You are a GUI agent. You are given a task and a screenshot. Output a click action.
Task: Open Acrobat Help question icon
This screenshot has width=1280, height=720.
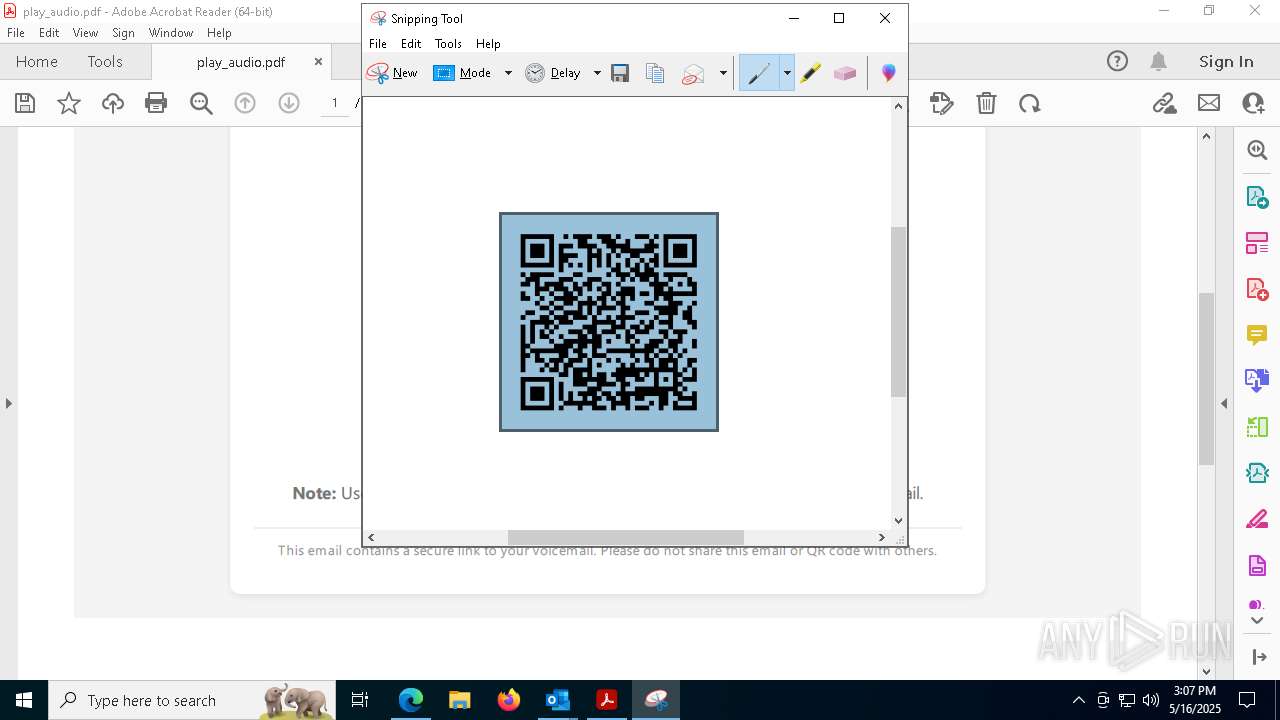(x=1117, y=62)
